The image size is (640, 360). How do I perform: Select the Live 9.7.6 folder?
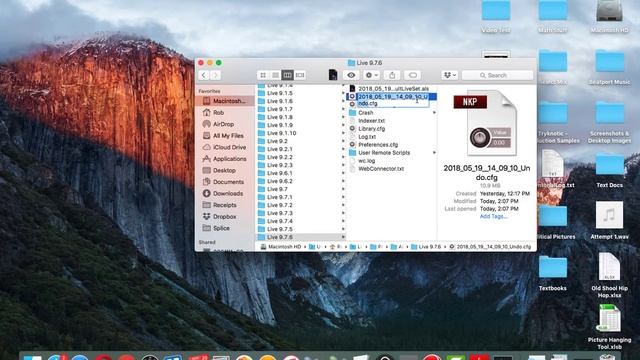pos(301,237)
